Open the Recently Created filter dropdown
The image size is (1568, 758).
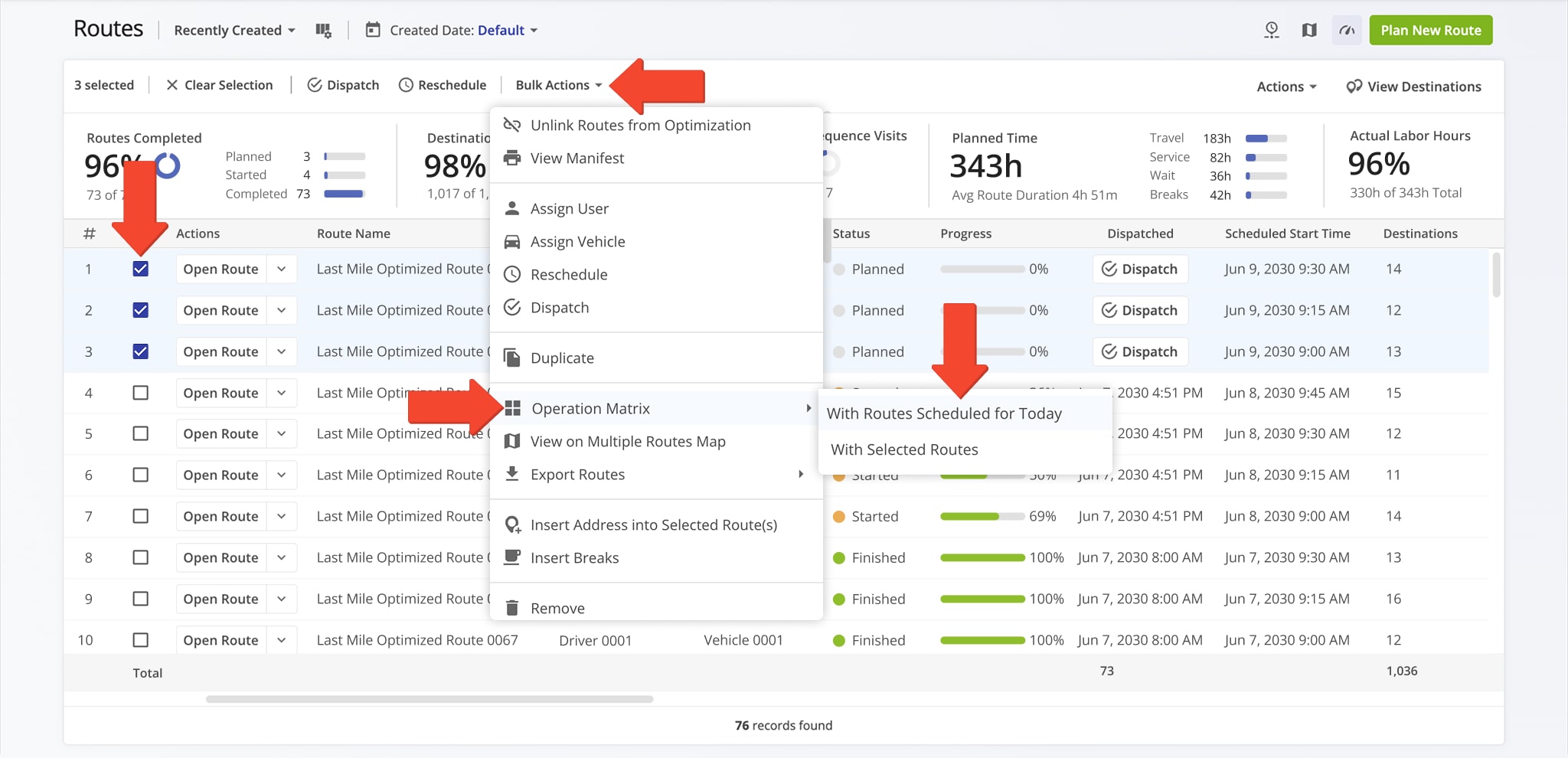coord(234,31)
